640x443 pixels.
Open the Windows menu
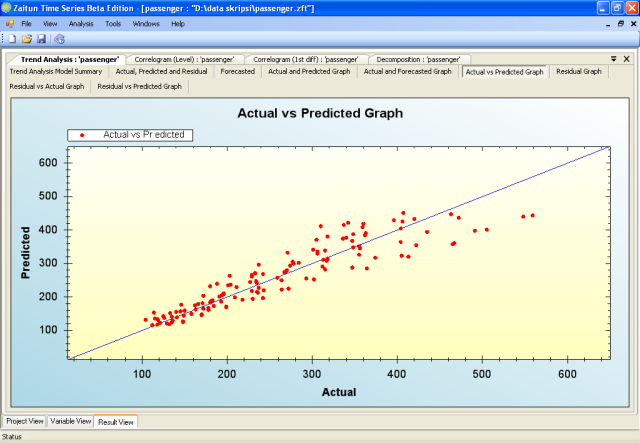[x=146, y=22]
